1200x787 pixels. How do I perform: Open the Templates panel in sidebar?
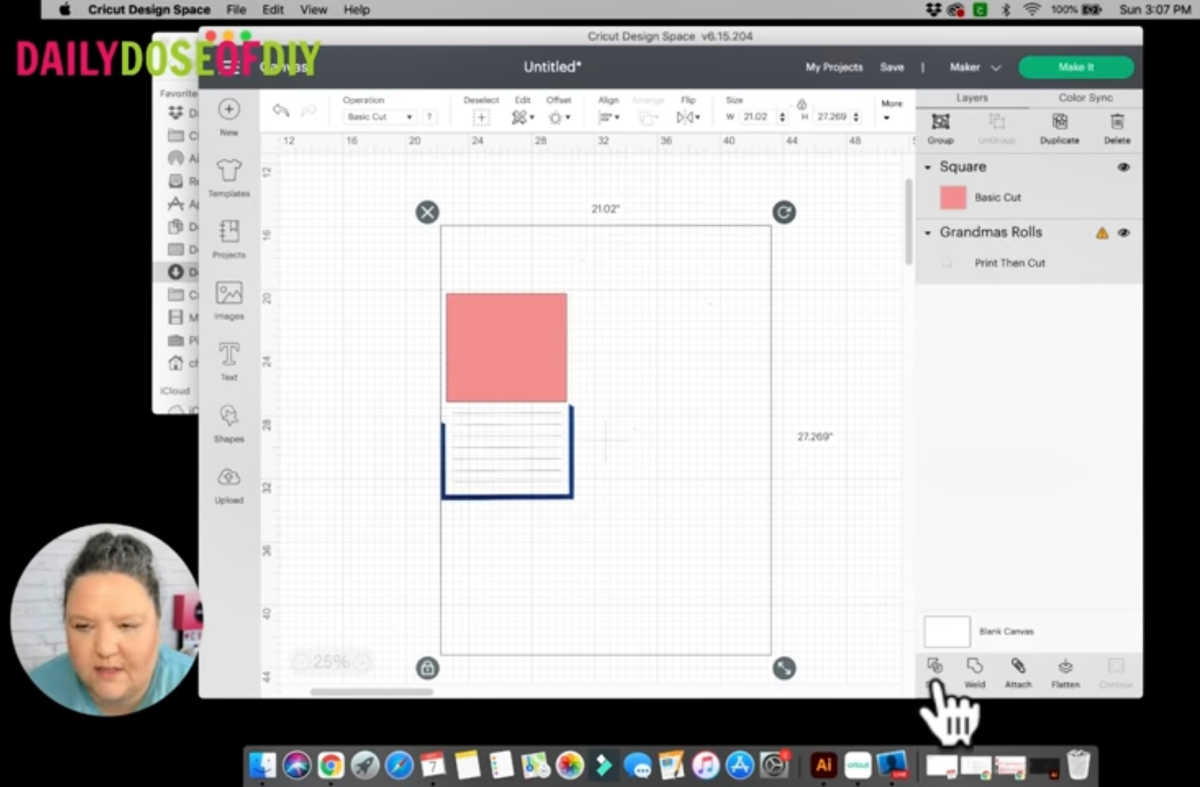tap(229, 177)
